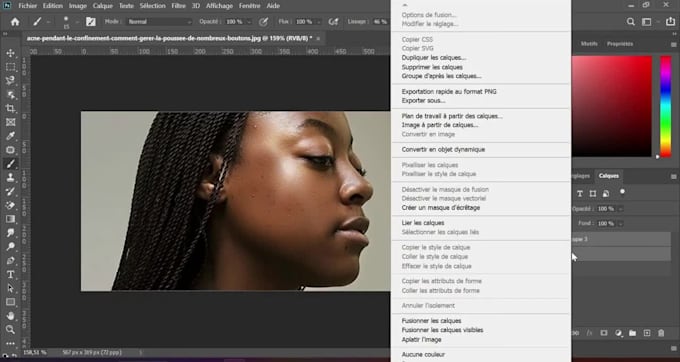
Task: Select the Rectangular Marquee tool
Action: coord(10,67)
